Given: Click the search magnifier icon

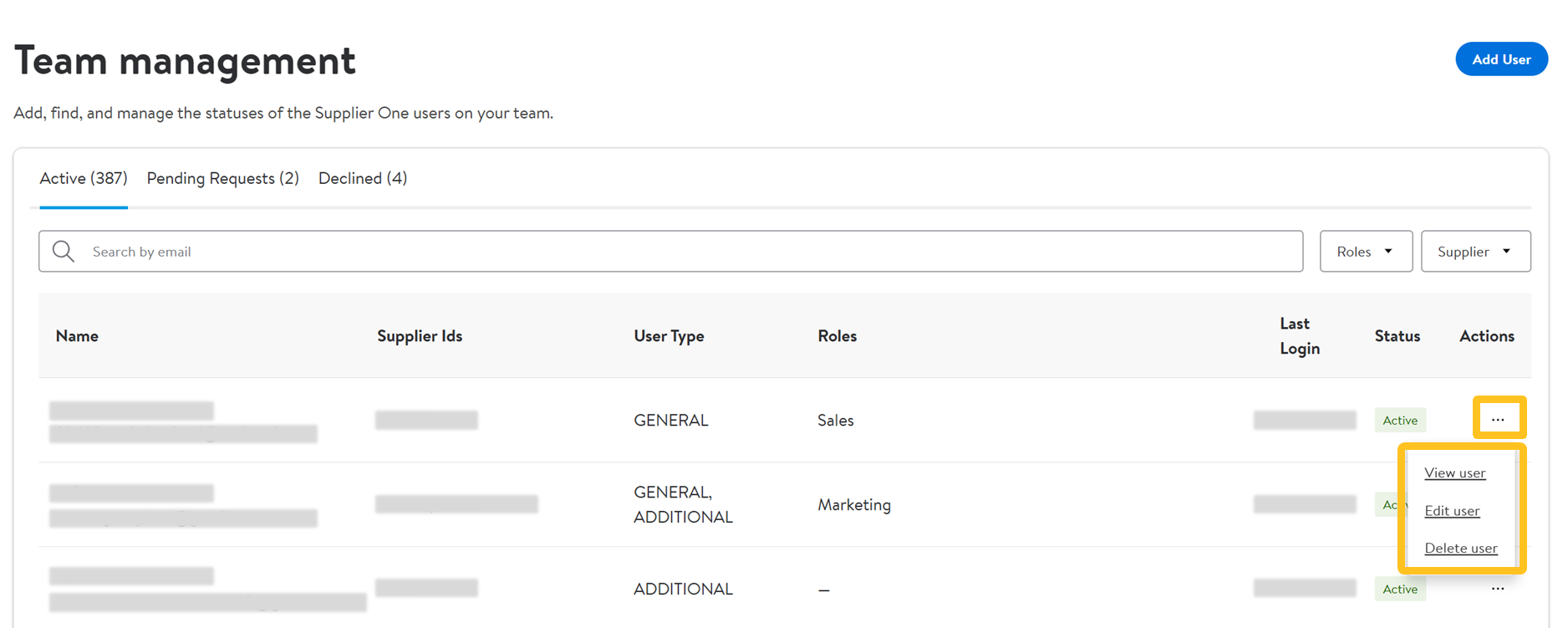Looking at the screenshot, I should [64, 252].
